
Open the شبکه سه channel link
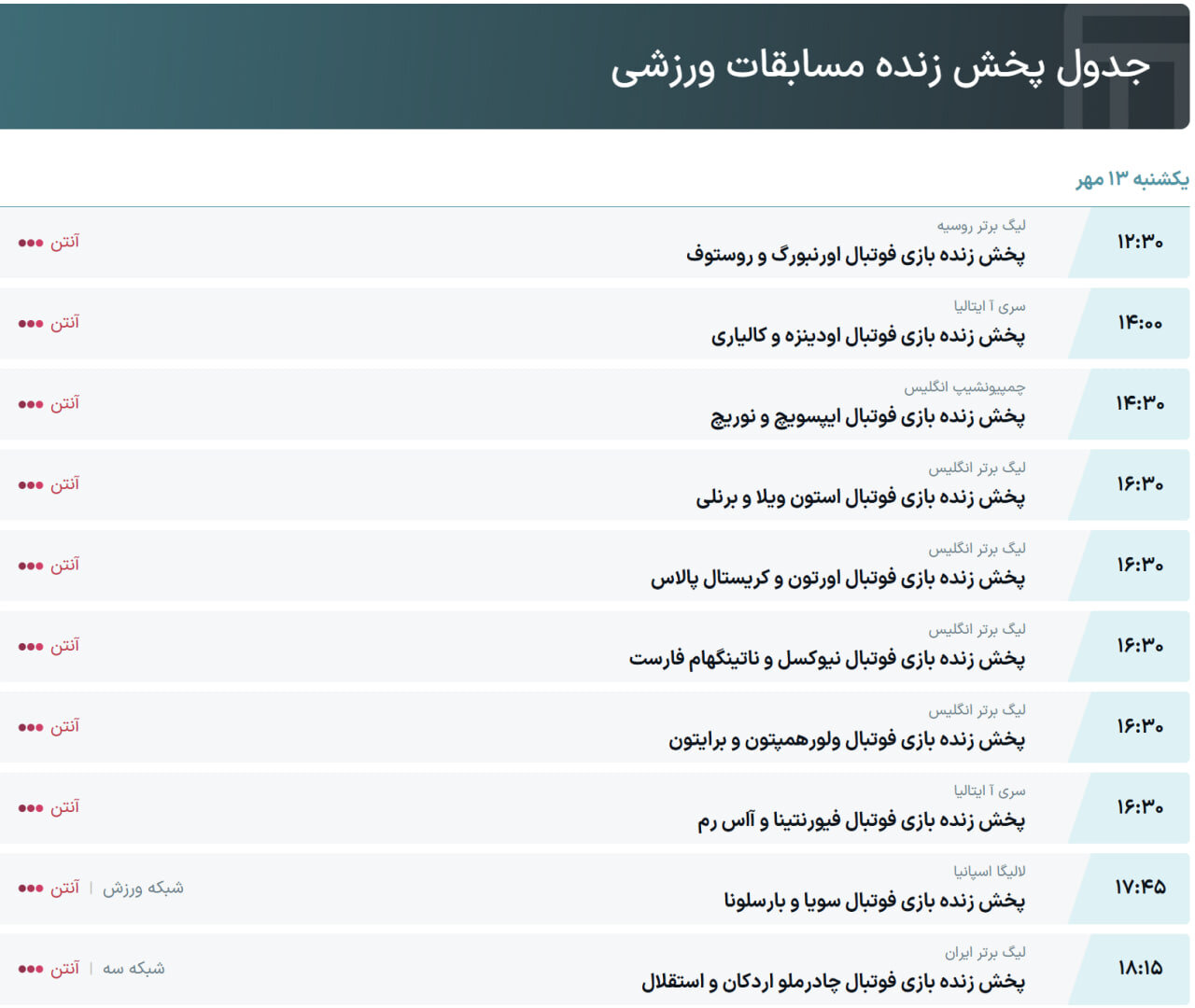pos(134,969)
